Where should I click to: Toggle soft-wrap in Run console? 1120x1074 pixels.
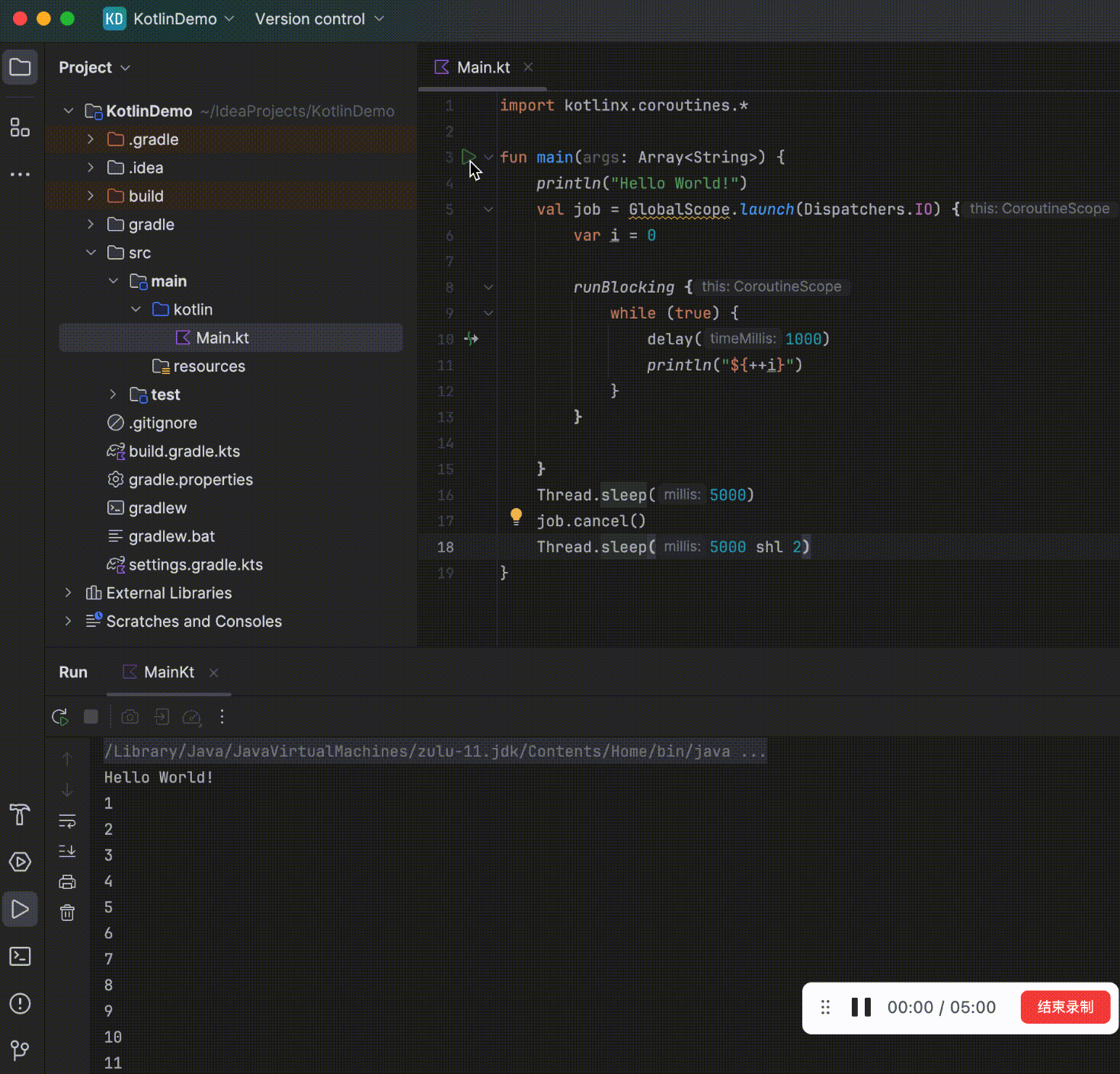coord(67,821)
